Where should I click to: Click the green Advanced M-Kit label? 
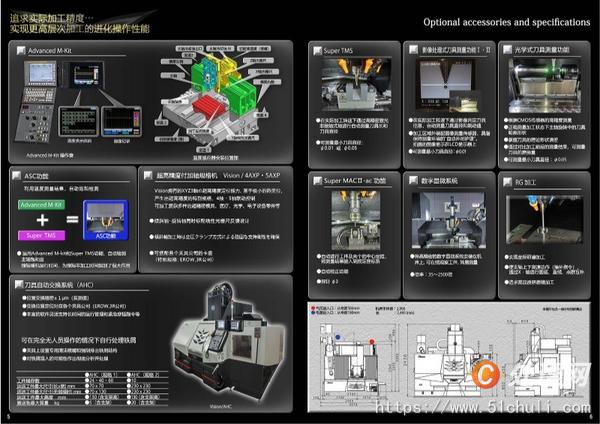tap(41, 205)
